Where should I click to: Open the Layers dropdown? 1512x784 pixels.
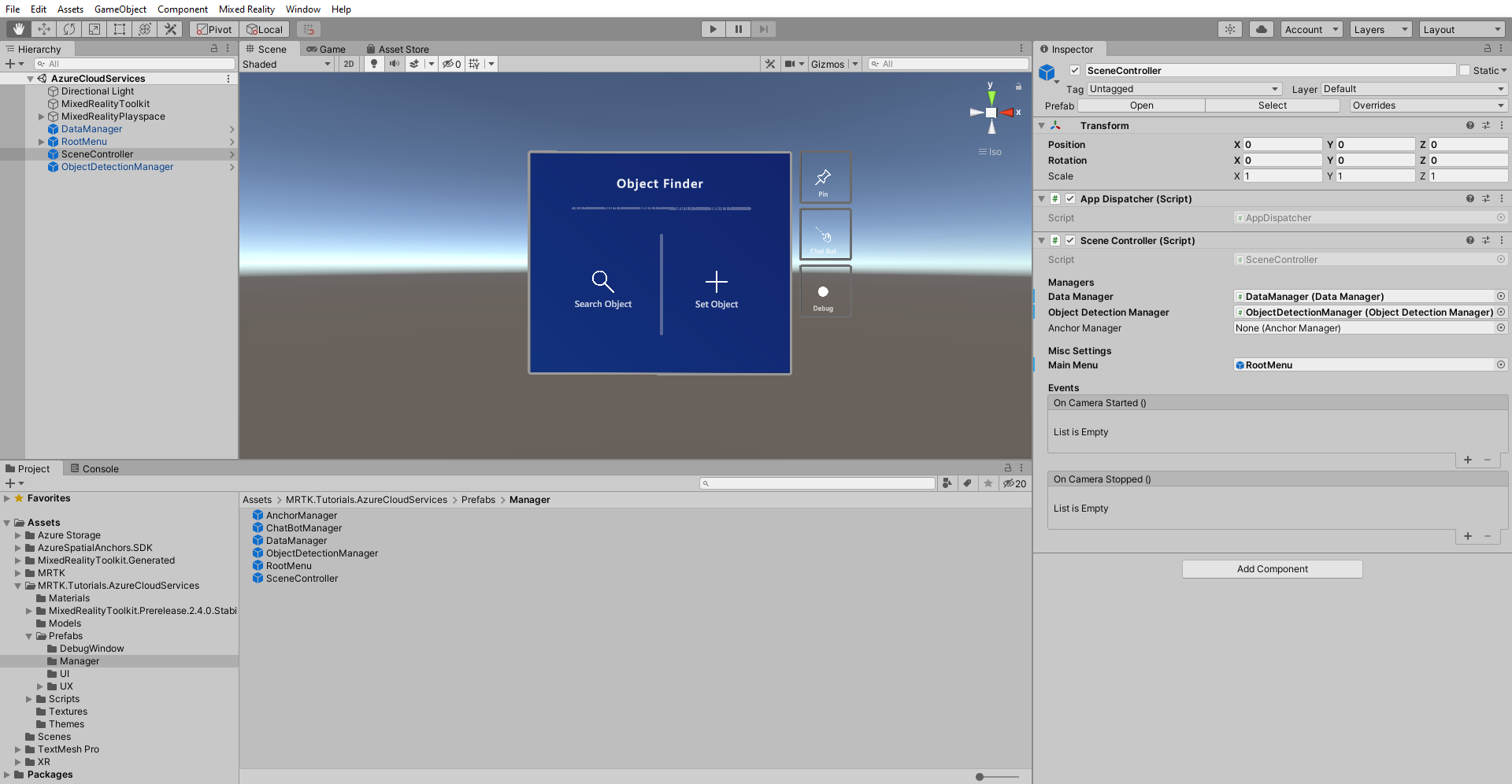click(x=1380, y=29)
